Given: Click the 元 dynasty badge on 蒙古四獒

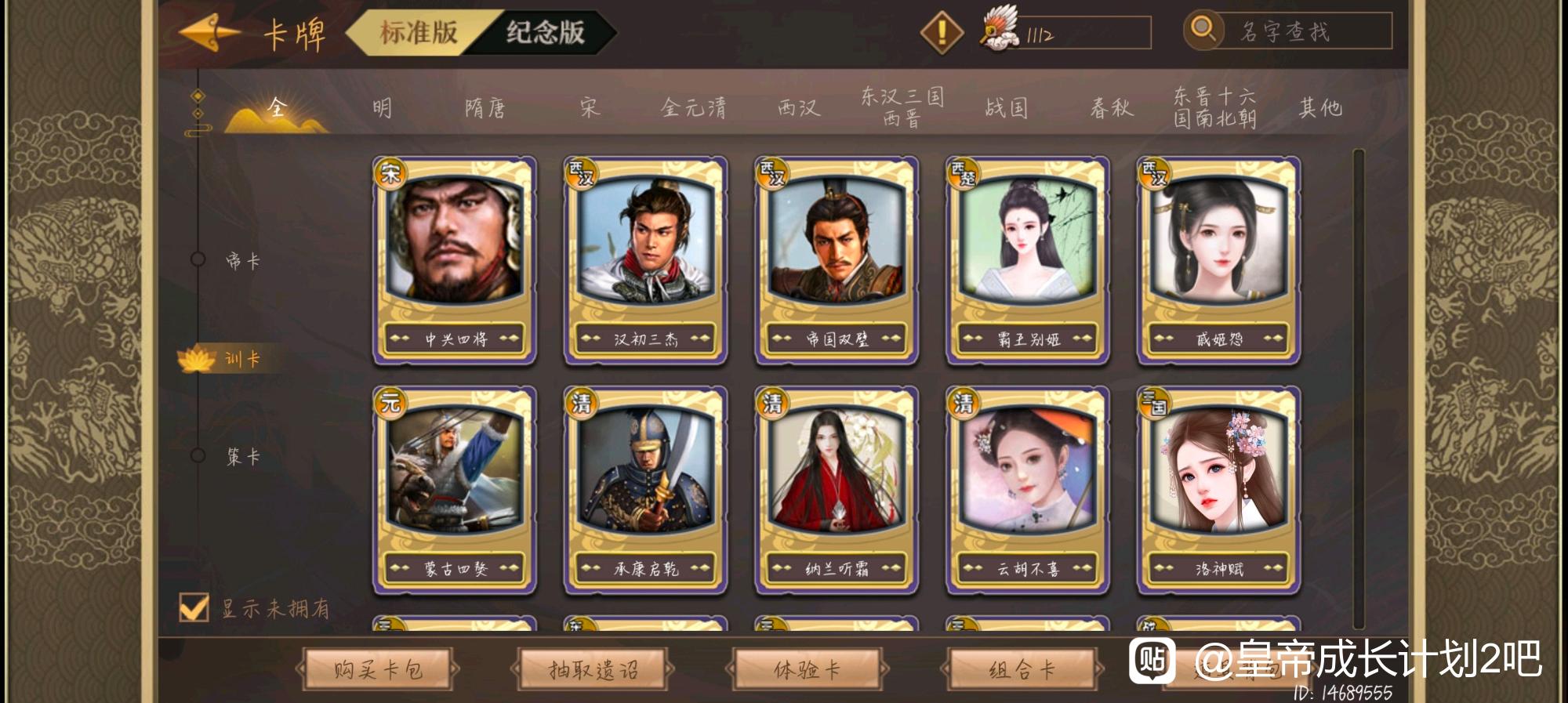Looking at the screenshot, I should tap(390, 402).
